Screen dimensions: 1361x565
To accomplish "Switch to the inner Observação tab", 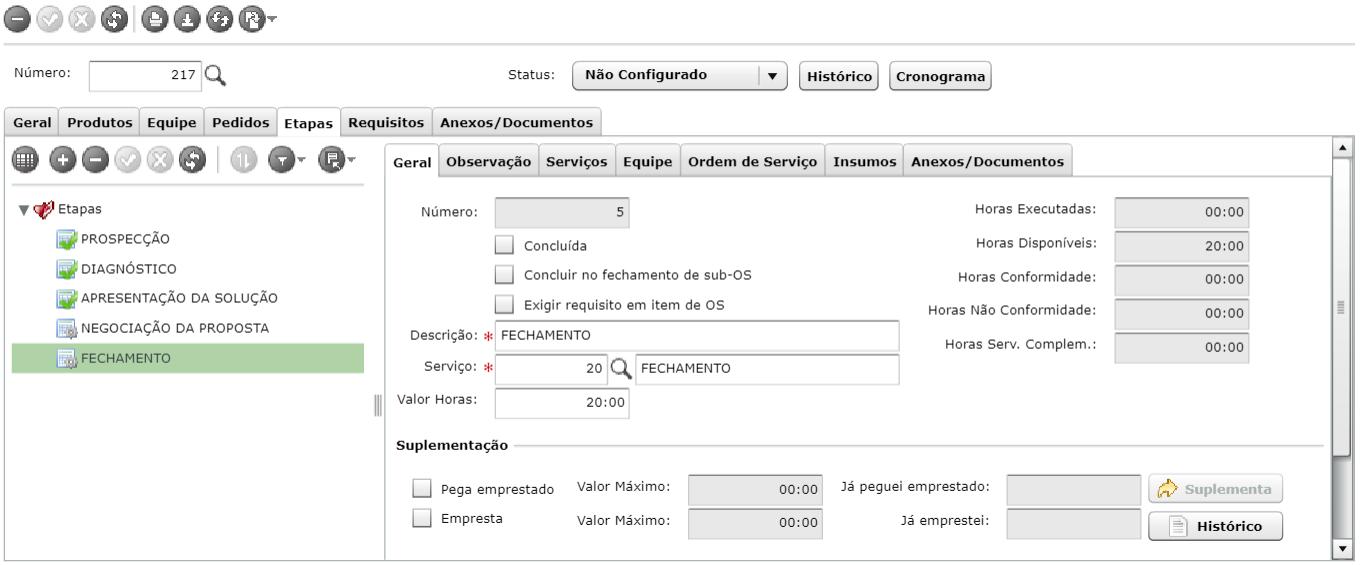I will 488,161.
